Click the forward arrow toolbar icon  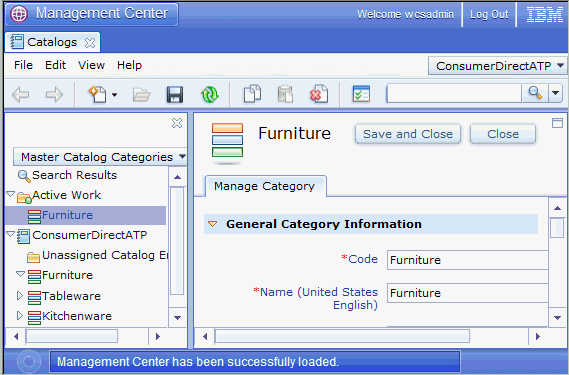(54, 95)
